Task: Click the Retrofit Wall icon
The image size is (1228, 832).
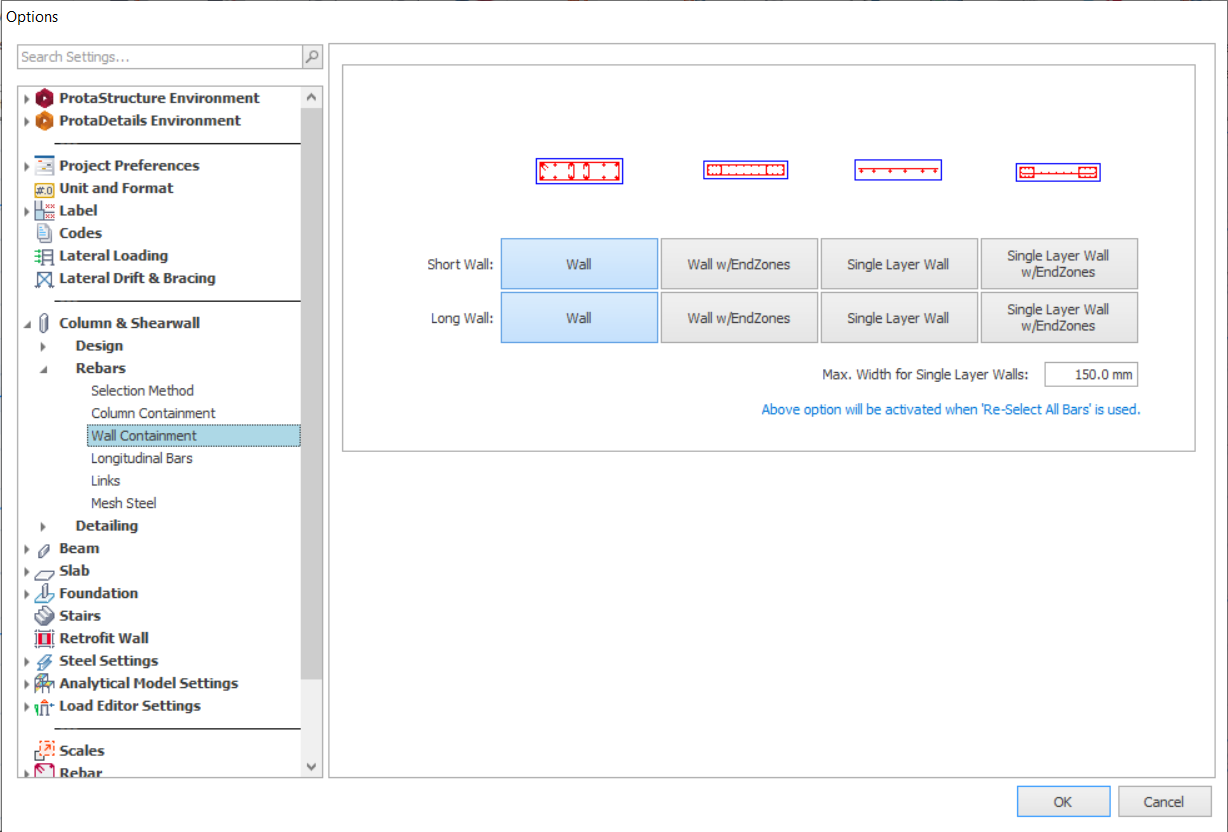Action: (x=44, y=638)
